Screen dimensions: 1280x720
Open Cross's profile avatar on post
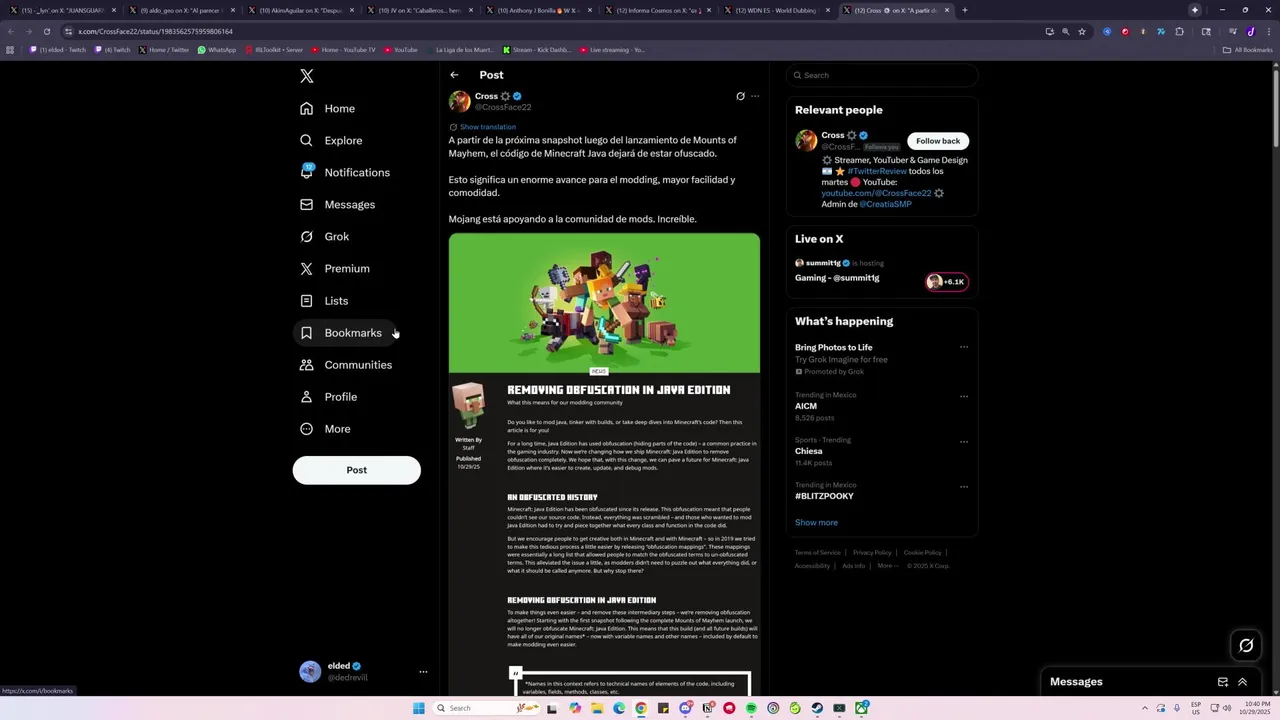[460, 101]
